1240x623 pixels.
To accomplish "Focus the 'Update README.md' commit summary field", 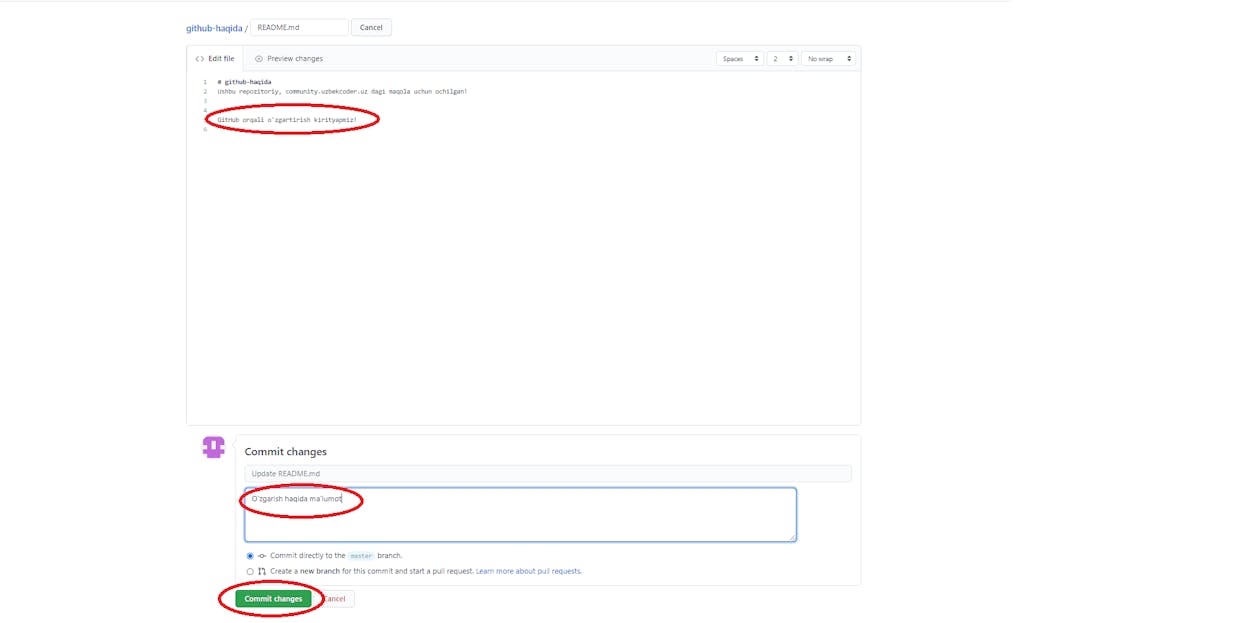I will (x=548, y=474).
